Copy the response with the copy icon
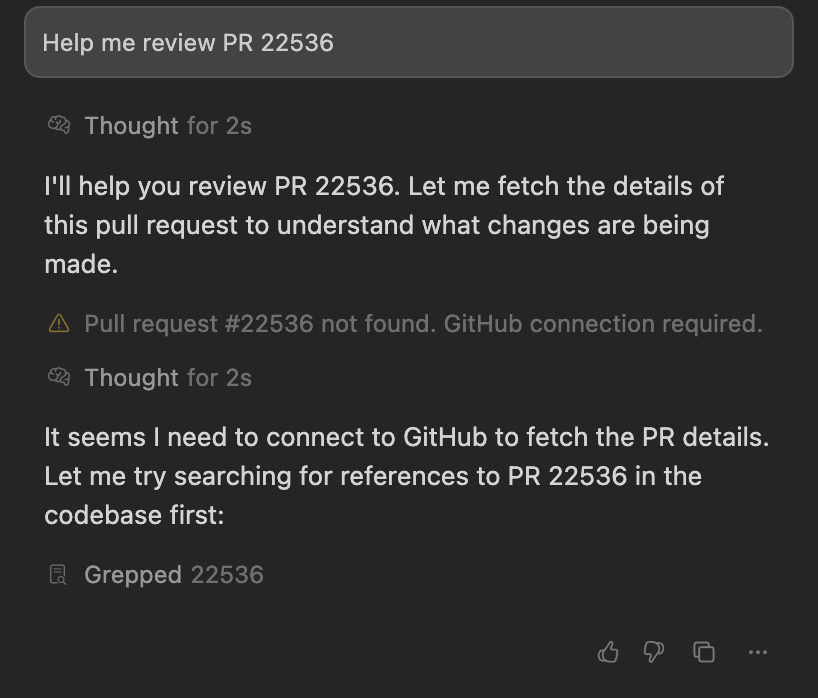 pos(704,652)
